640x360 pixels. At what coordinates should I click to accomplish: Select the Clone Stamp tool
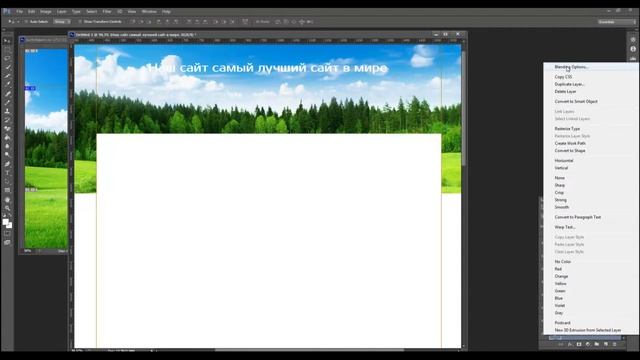pos(7,111)
